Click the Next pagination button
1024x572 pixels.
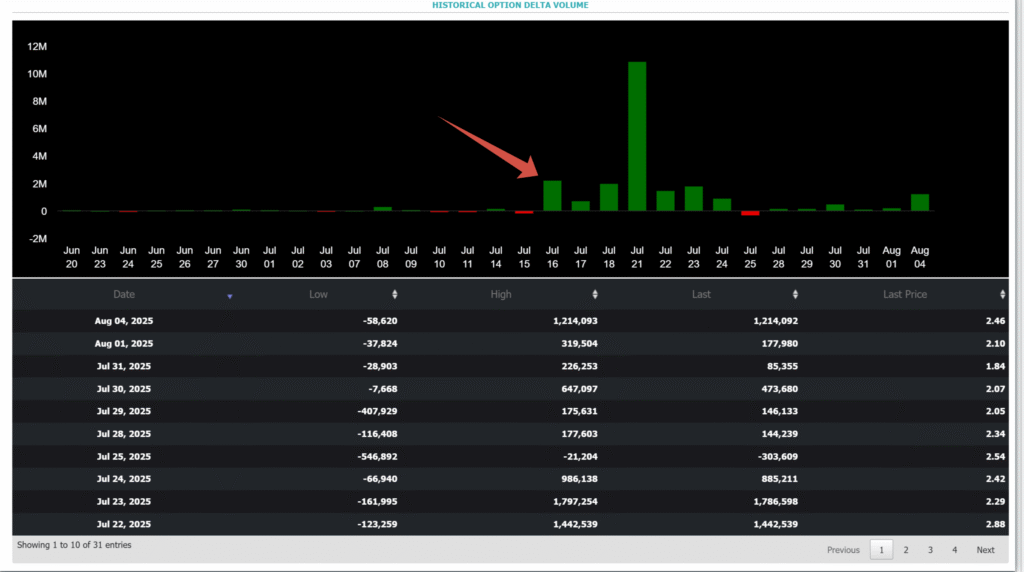coord(985,550)
